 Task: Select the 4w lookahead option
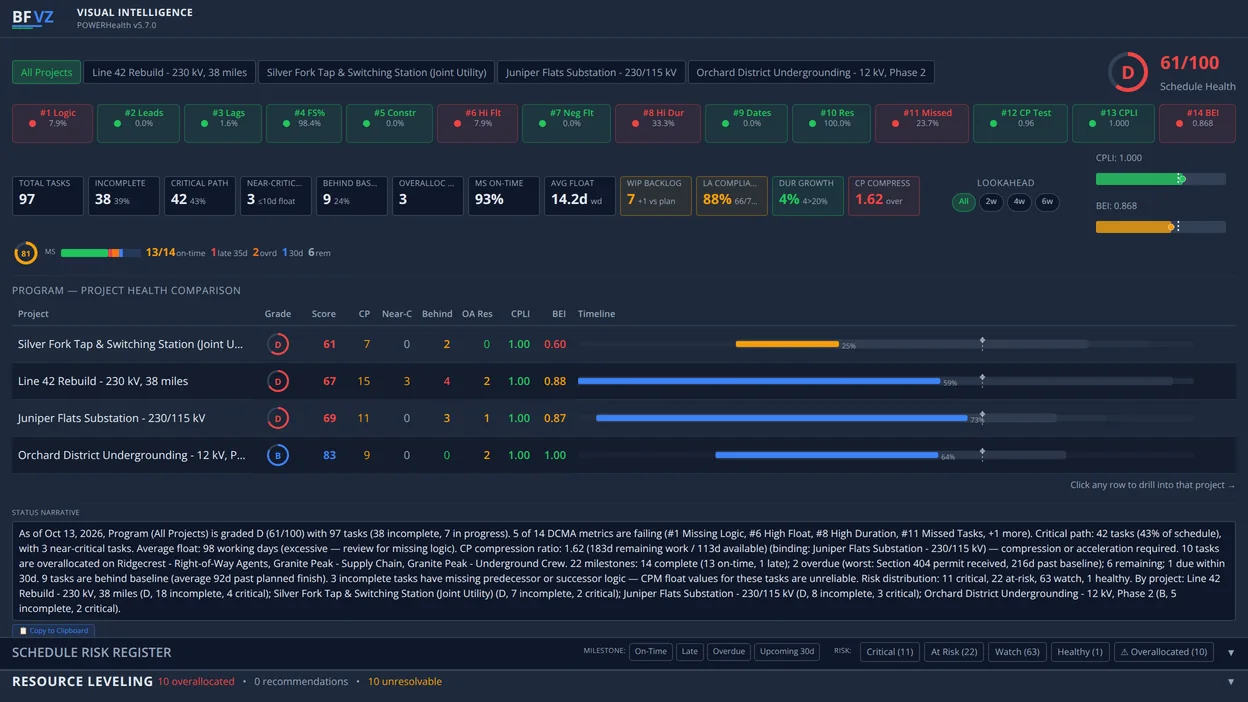point(1019,202)
